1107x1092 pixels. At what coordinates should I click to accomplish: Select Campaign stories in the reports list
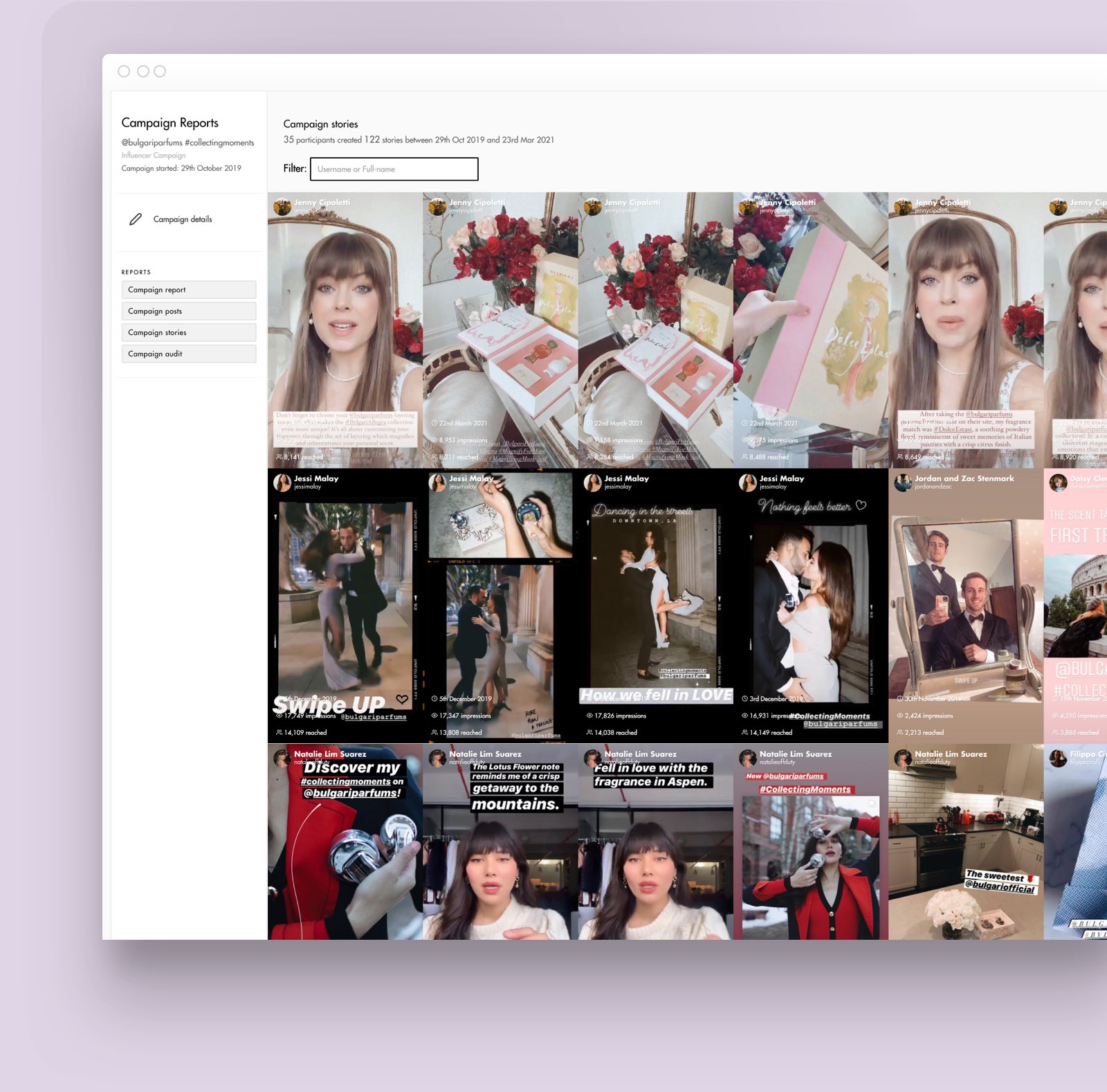pos(188,333)
